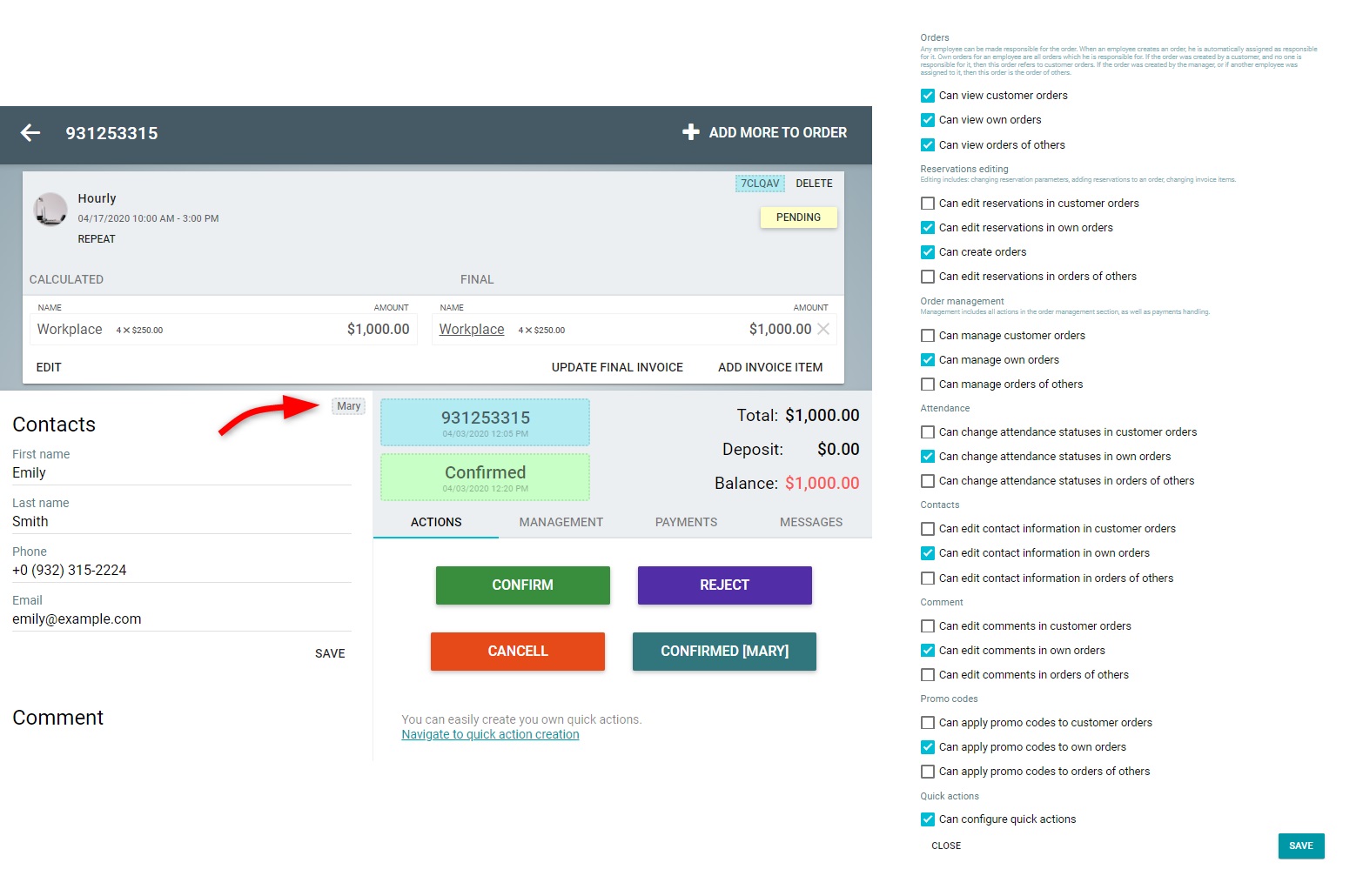Click the Email input field
1363x896 pixels.
point(181,619)
